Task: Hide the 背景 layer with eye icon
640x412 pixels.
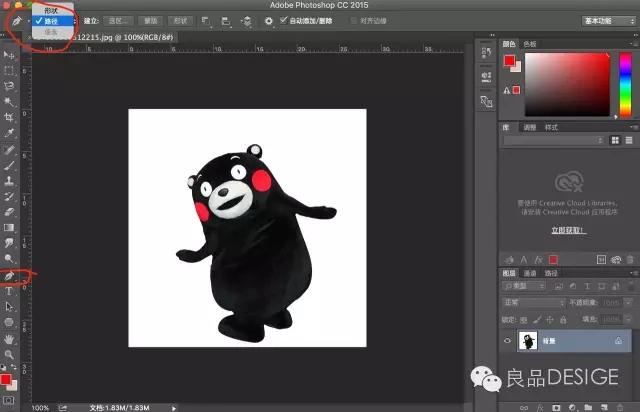Action: (509, 341)
